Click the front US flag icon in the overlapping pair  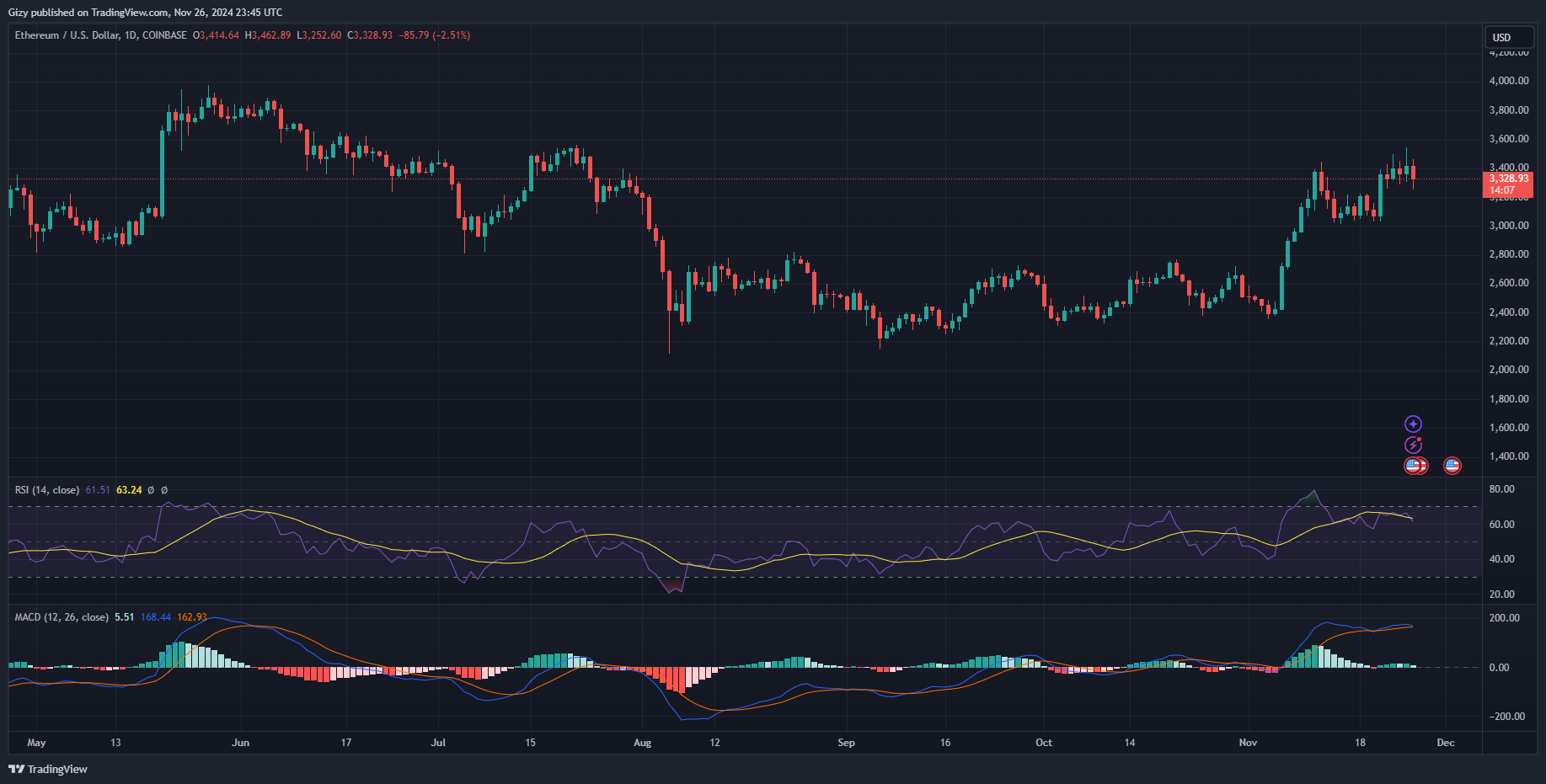tap(1413, 466)
